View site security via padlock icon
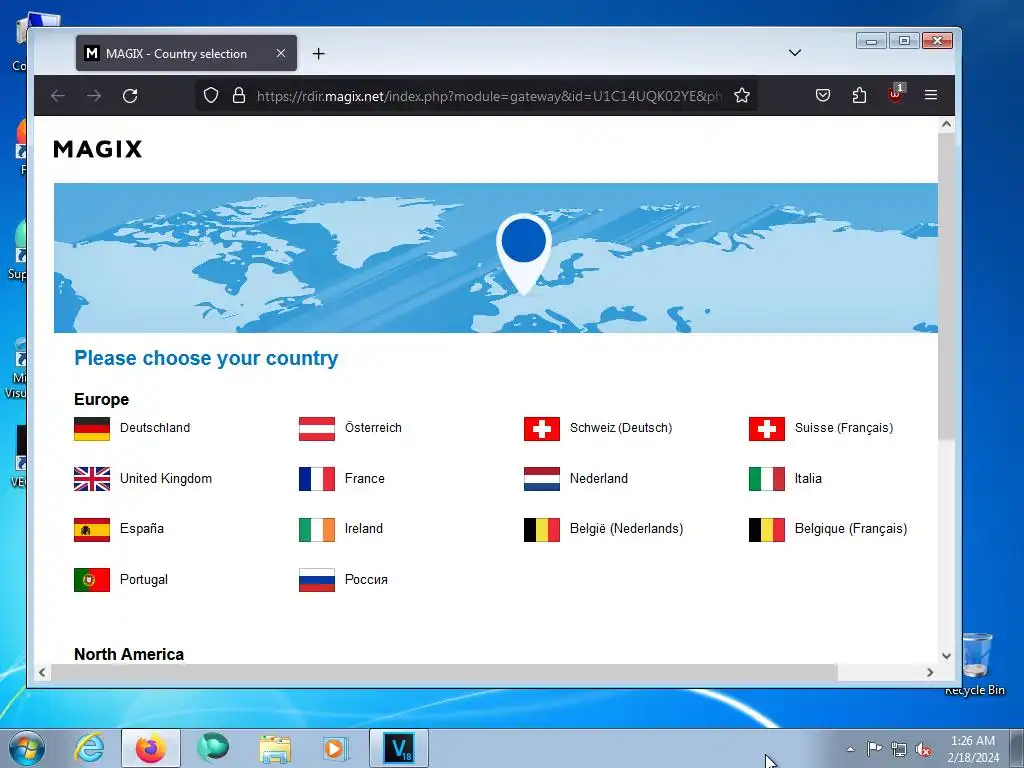Image resolution: width=1024 pixels, height=768 pixels. point(239,96)
